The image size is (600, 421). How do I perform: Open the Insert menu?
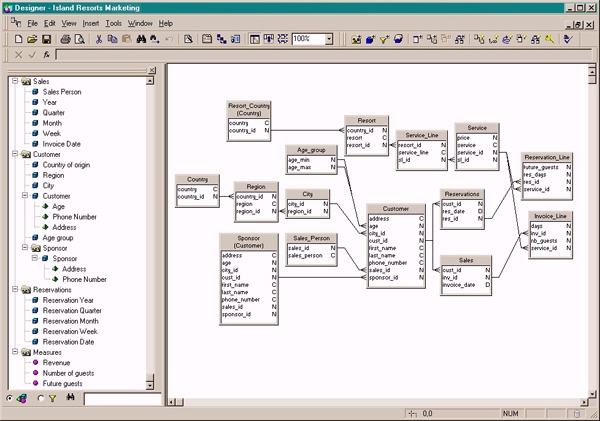click(91, 22)
